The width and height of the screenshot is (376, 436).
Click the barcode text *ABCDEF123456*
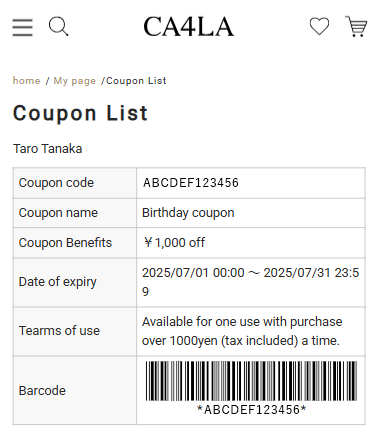(251, 409)
